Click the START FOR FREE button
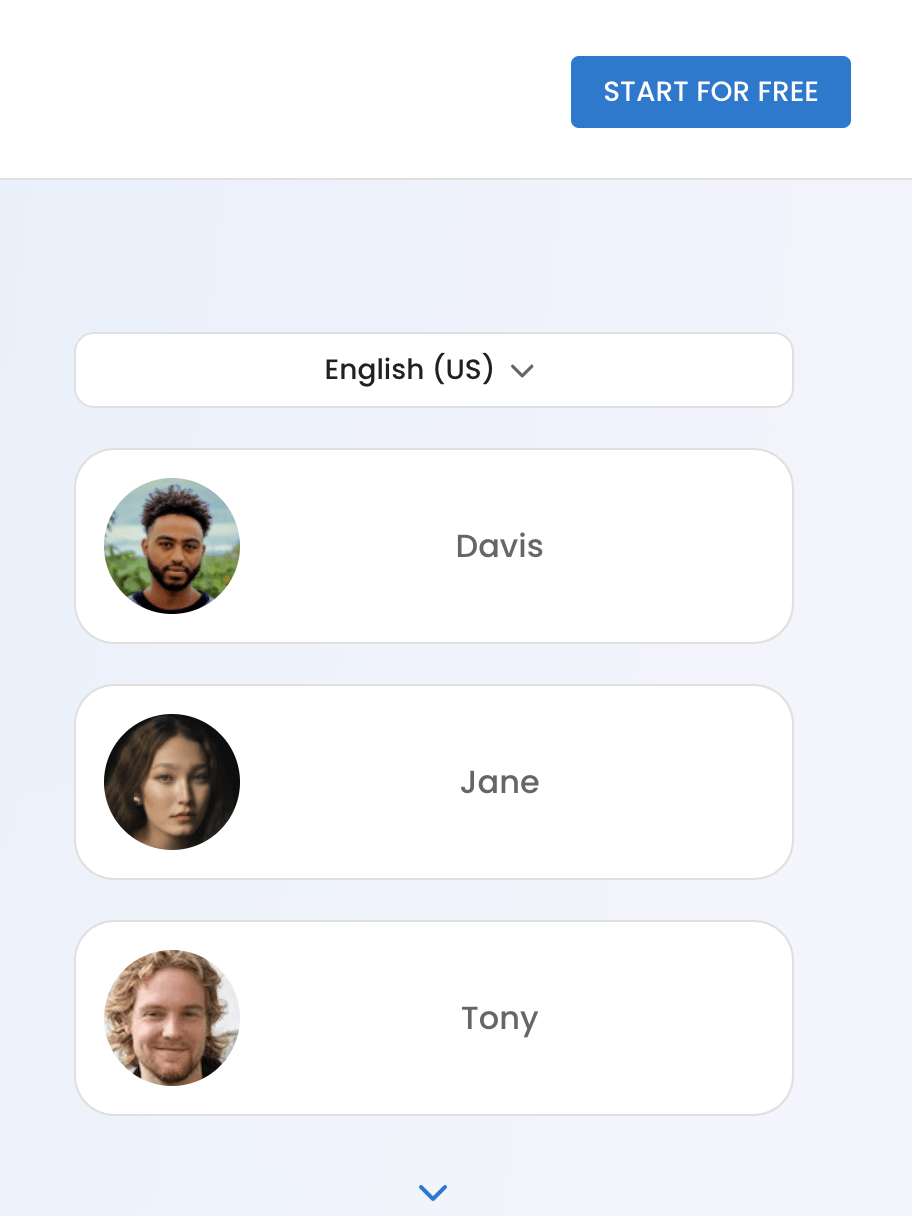912x1216 pixels. tap(710, 92)
